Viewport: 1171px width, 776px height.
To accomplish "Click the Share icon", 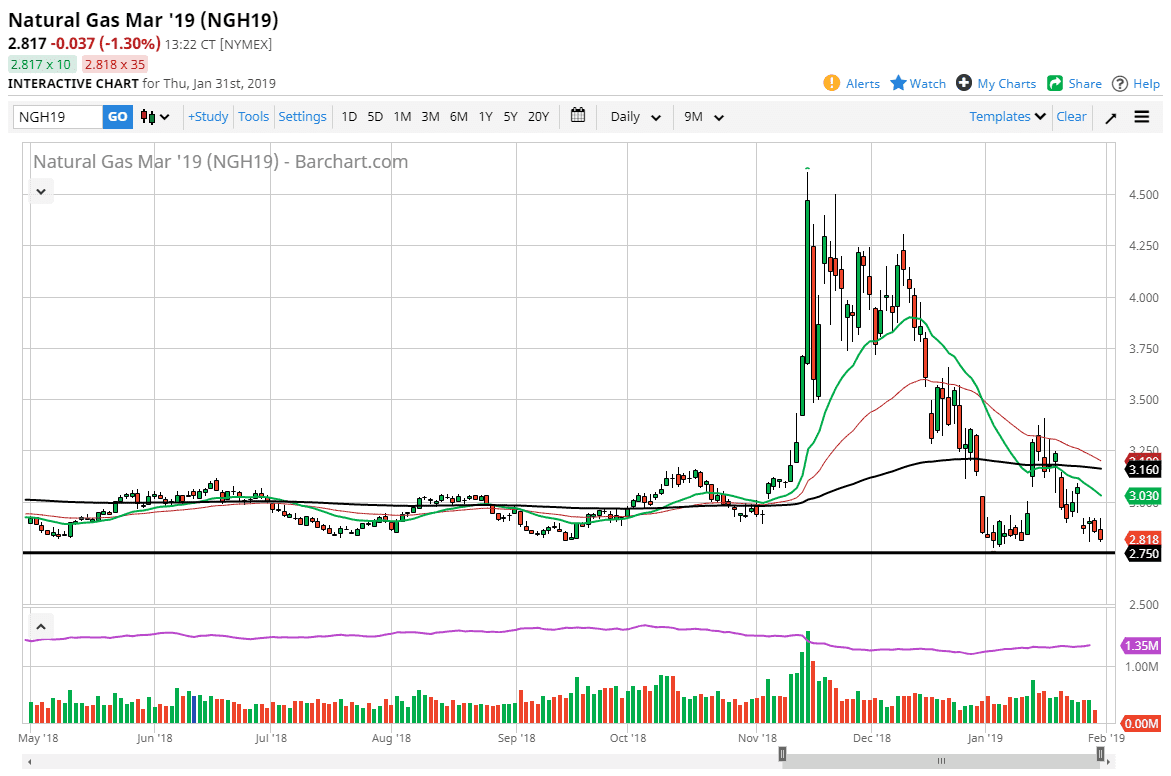I will pyautogui.click(x=1055, y=83).
